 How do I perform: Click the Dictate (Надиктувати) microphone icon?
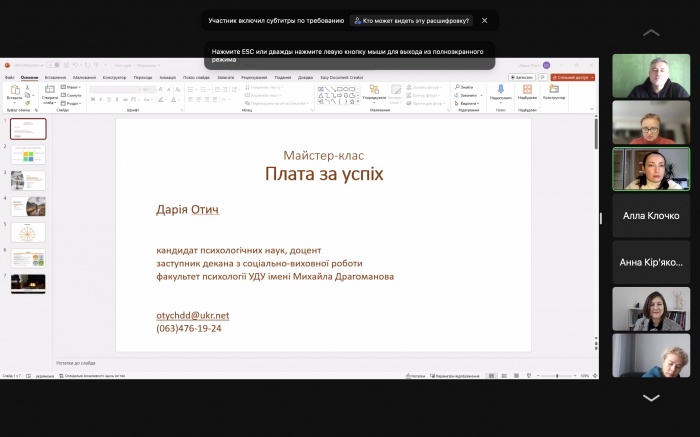coord(500,91)
